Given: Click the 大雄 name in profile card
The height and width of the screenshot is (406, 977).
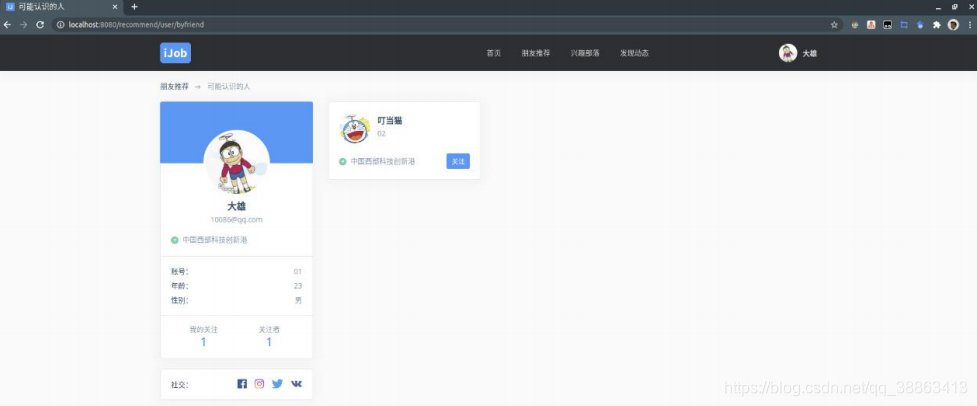Looking at the screenshot, I should pos(237,206).
